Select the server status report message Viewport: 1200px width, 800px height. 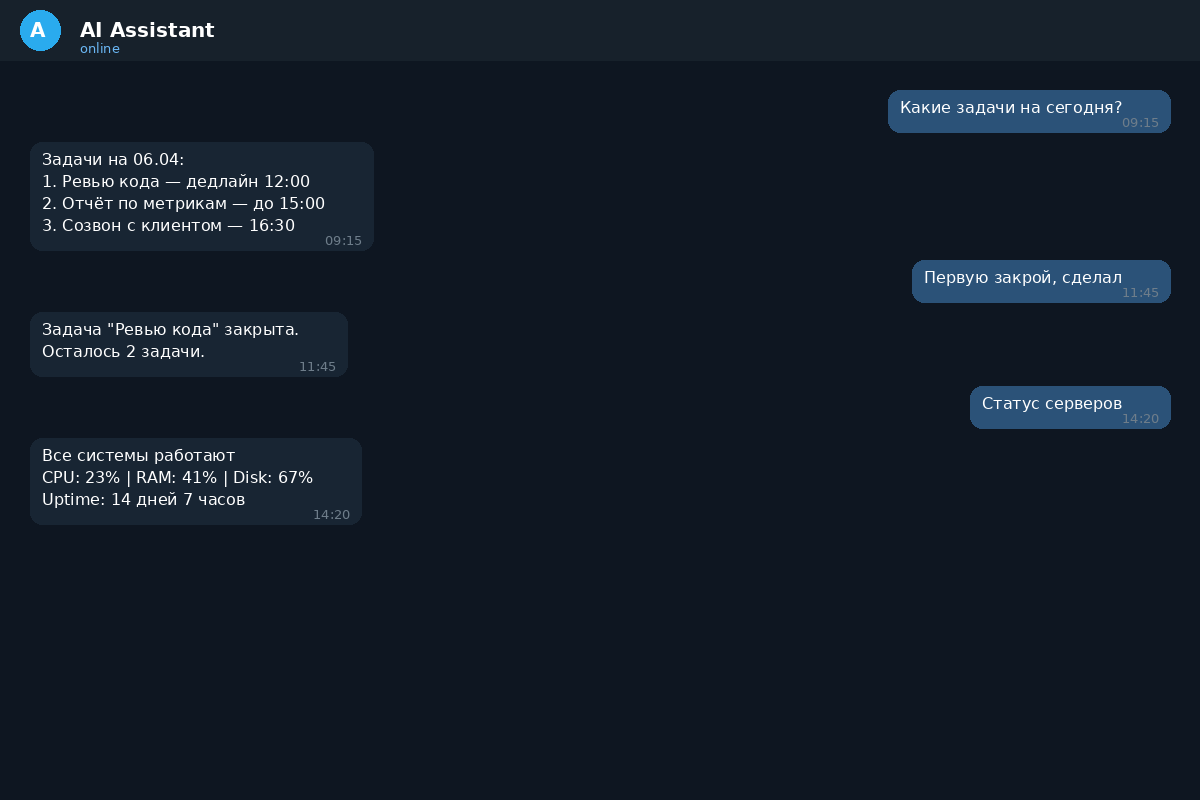pos(196,481)
